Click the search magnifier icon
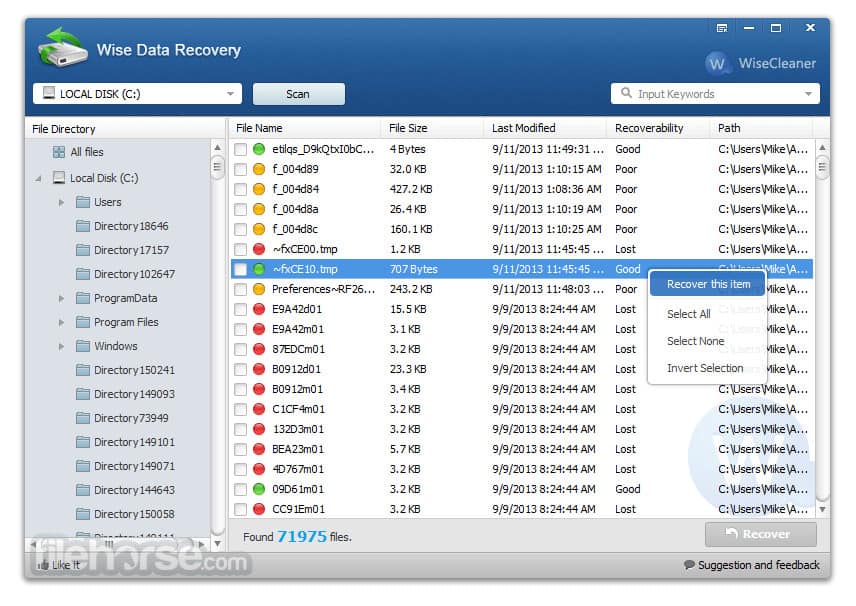856x606 pixels. coord(626,93)
